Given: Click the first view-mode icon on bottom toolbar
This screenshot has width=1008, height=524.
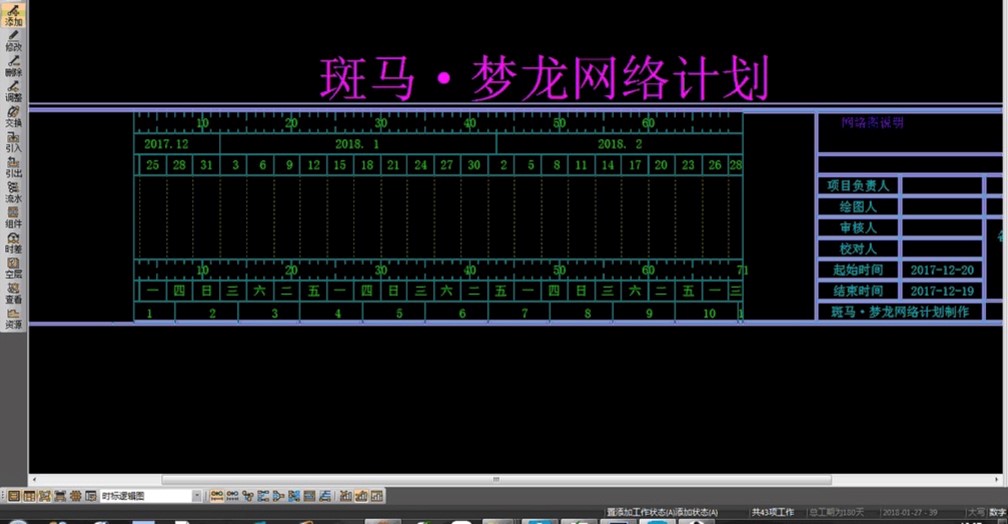Looking at the screenshot, I should pyautogui.click(x=14, y=496).
